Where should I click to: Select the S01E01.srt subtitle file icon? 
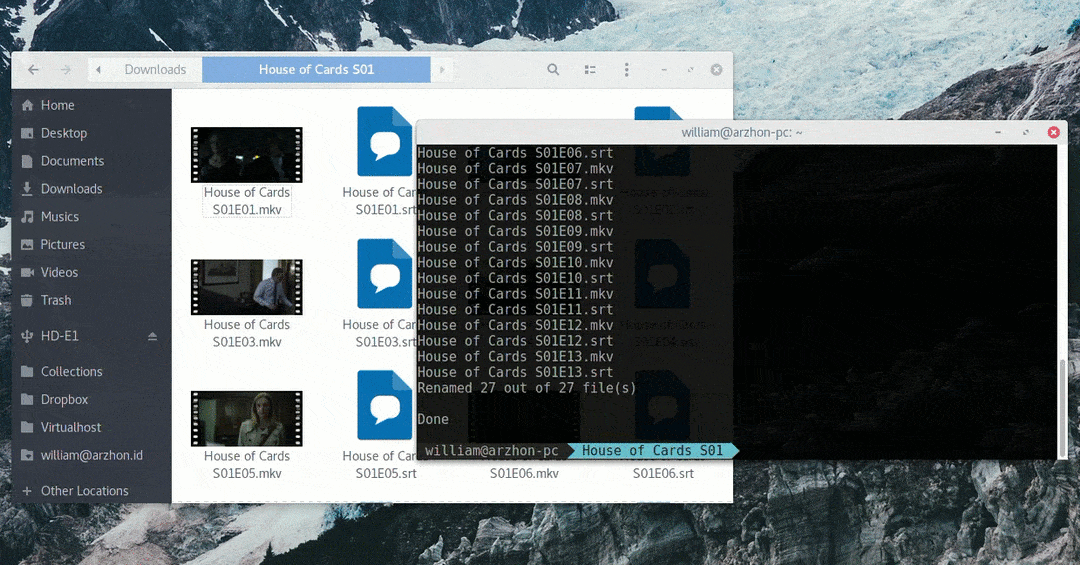(384, 141)
